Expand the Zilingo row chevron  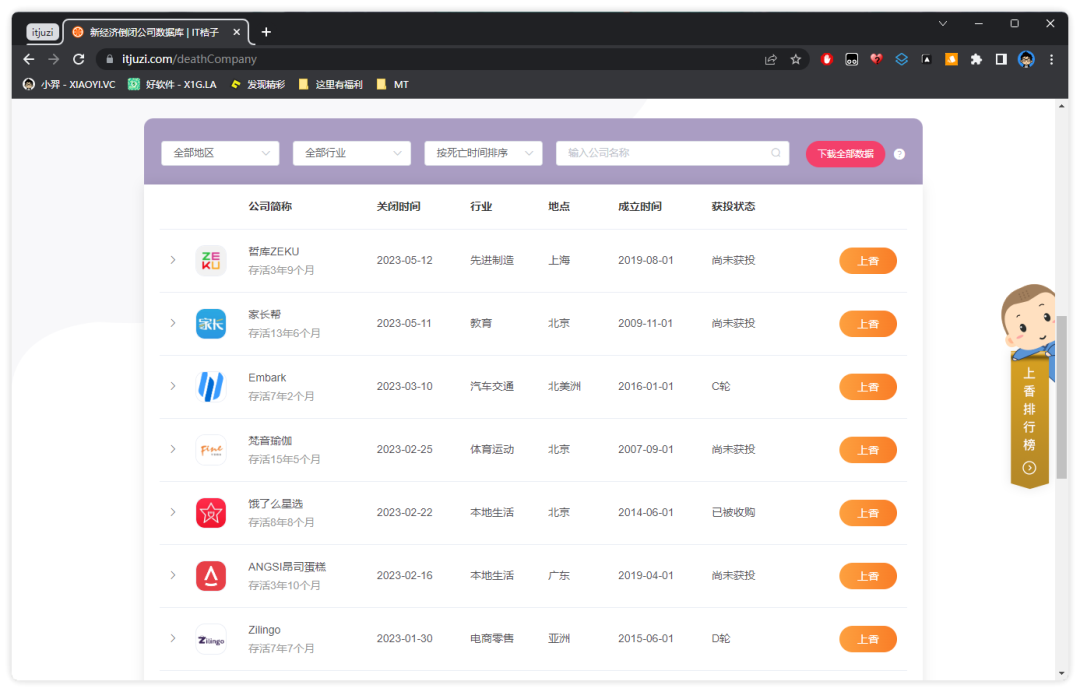(173, 638)
